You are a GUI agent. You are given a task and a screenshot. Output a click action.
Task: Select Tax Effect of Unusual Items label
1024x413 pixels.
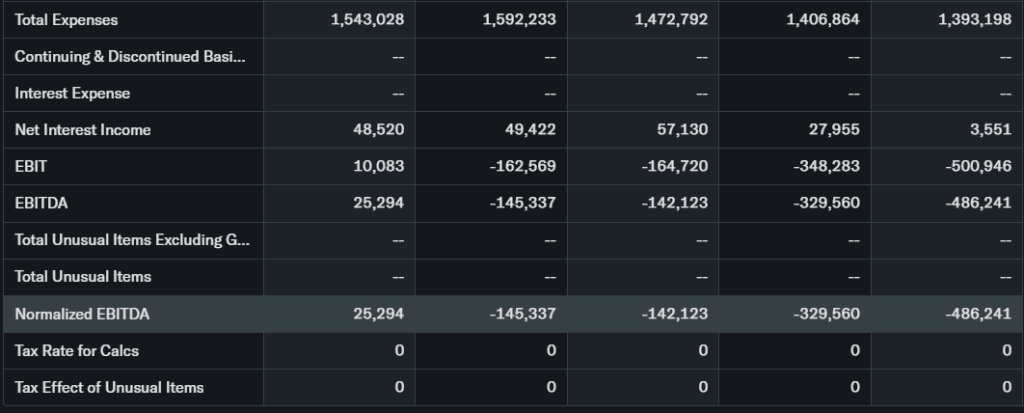click(x=109, y=387)
